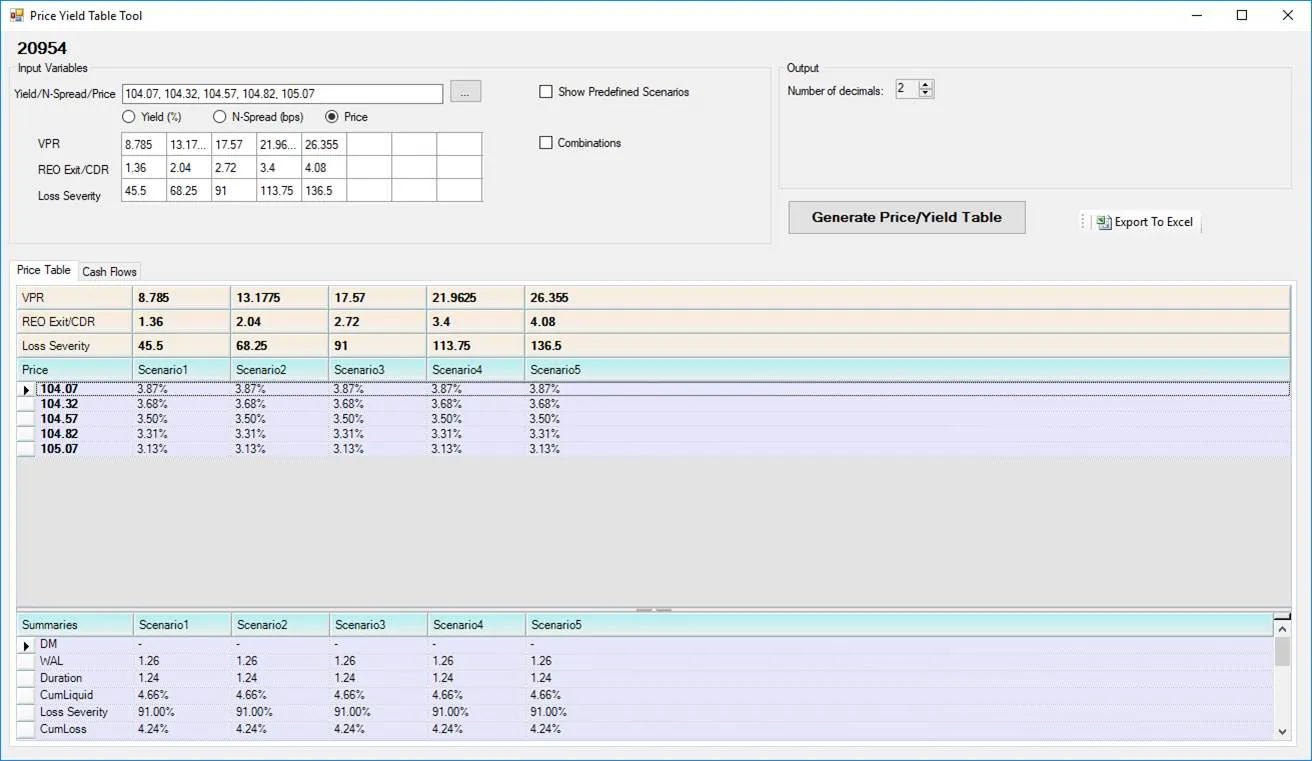
Task: Enable the Combinations checkbox
Action: 546,143
